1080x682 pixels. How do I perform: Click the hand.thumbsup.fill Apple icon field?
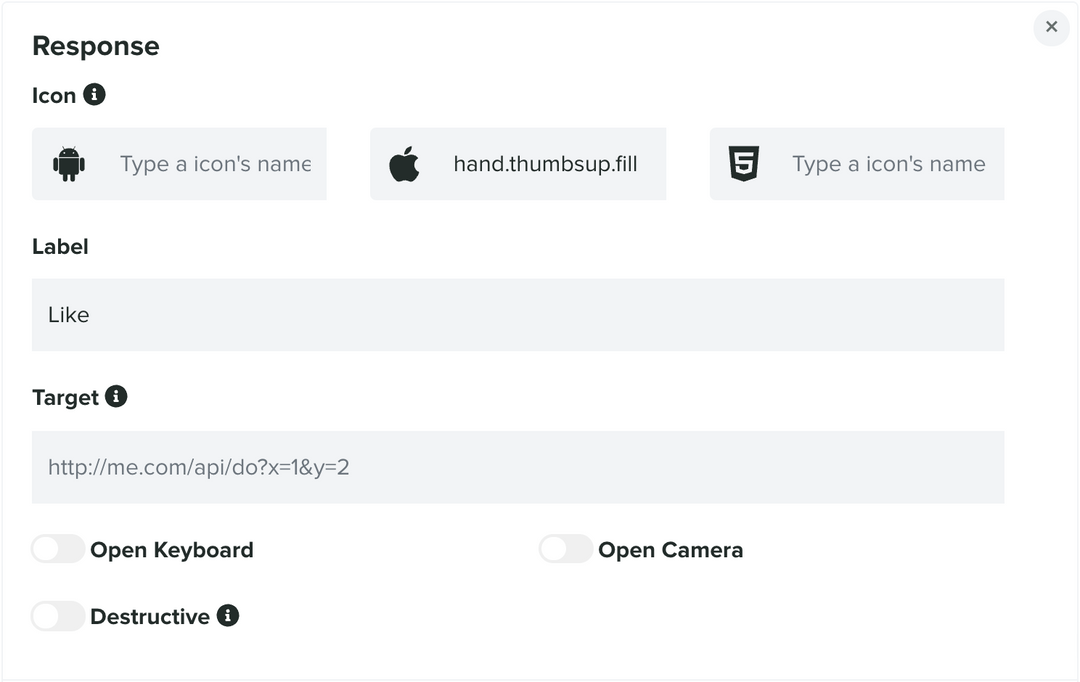[545, 164]
